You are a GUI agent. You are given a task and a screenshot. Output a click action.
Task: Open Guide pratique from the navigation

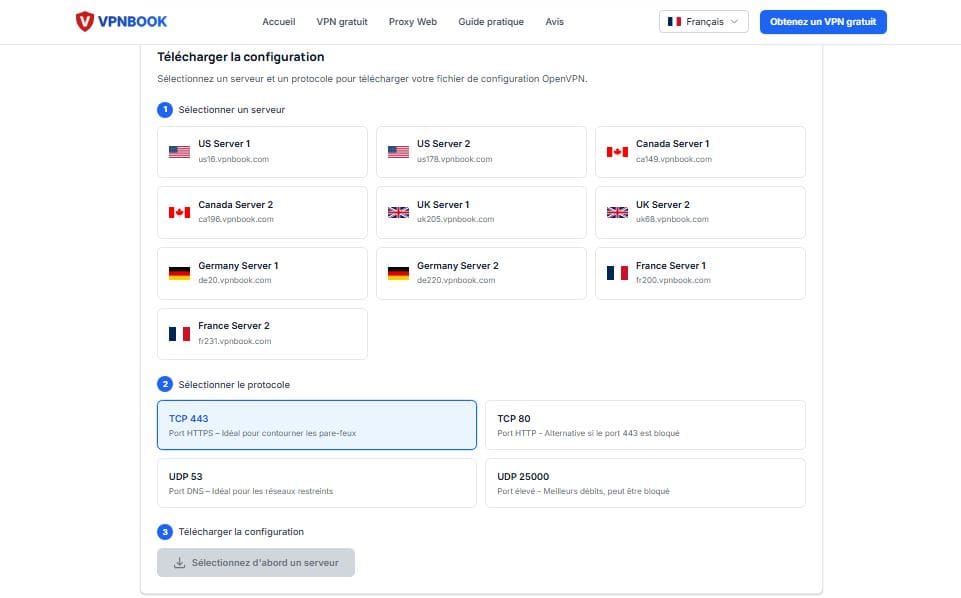[x=491, y=21]
